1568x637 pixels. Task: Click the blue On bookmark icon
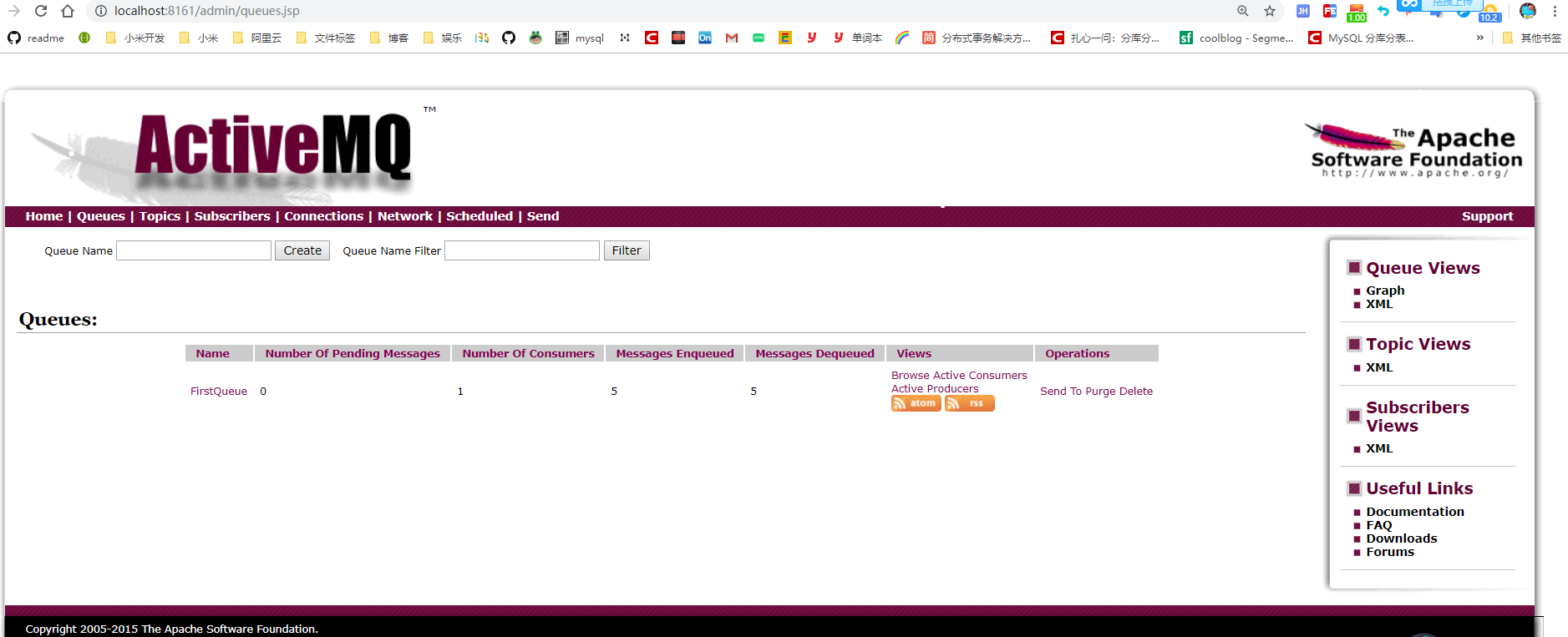point(705,38)
